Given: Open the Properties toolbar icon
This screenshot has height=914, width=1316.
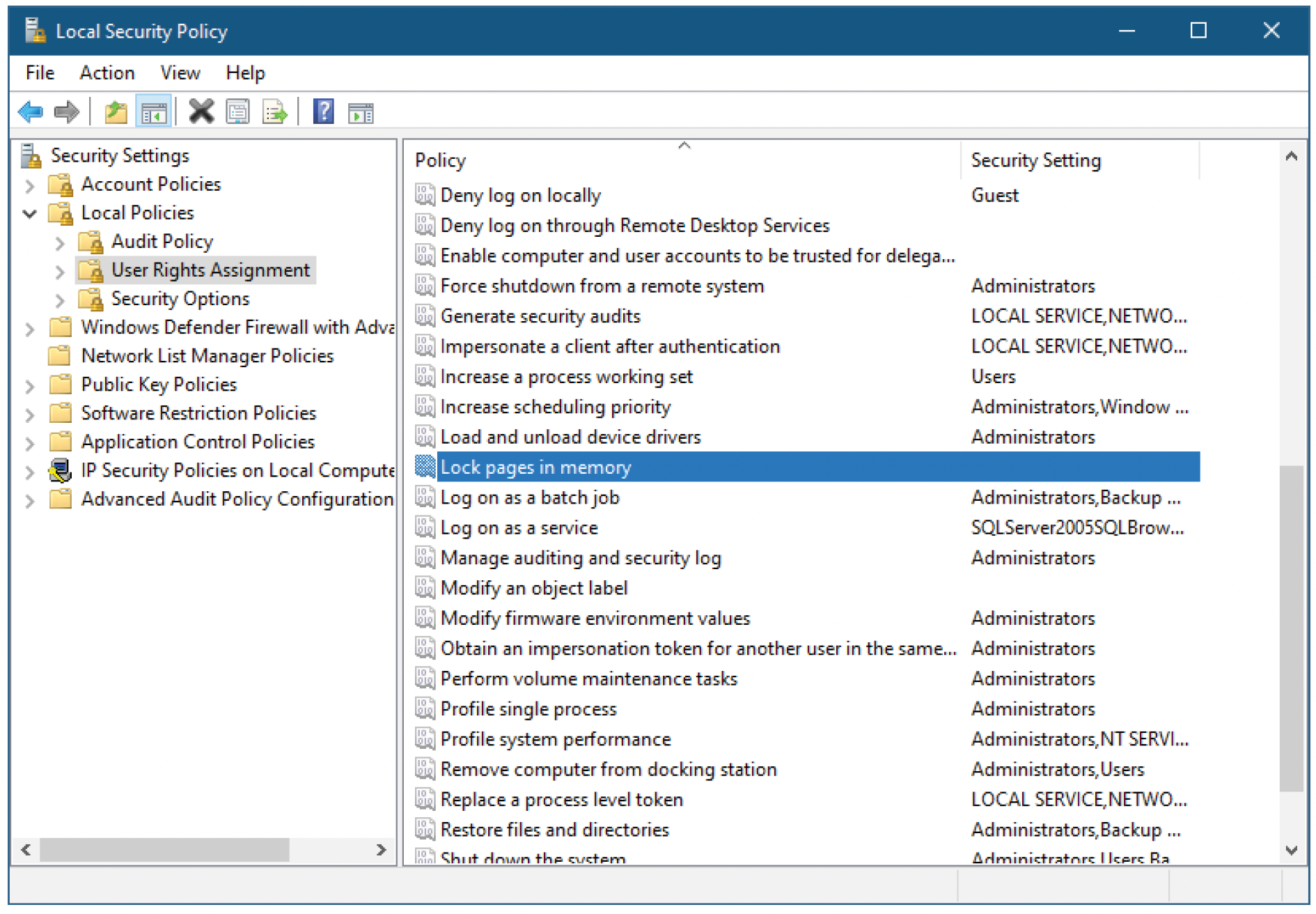Looking at the screenshot, I should pos(237,111).
